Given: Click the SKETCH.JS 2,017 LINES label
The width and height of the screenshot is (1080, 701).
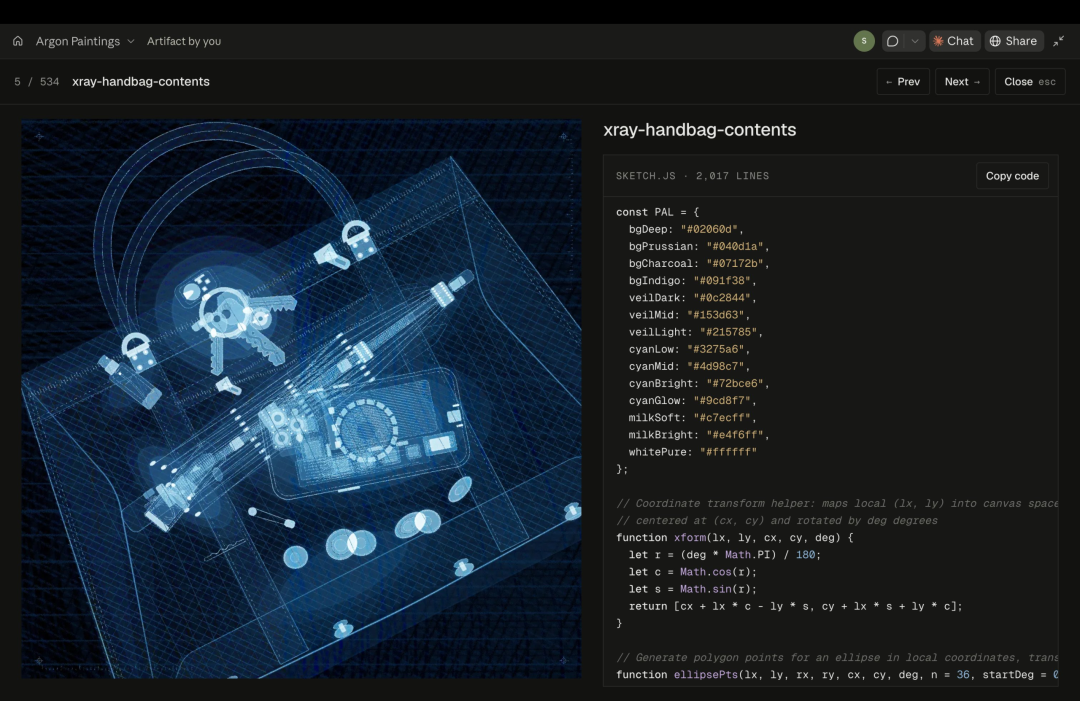Looking at the screenshot, I should [692, 176].
